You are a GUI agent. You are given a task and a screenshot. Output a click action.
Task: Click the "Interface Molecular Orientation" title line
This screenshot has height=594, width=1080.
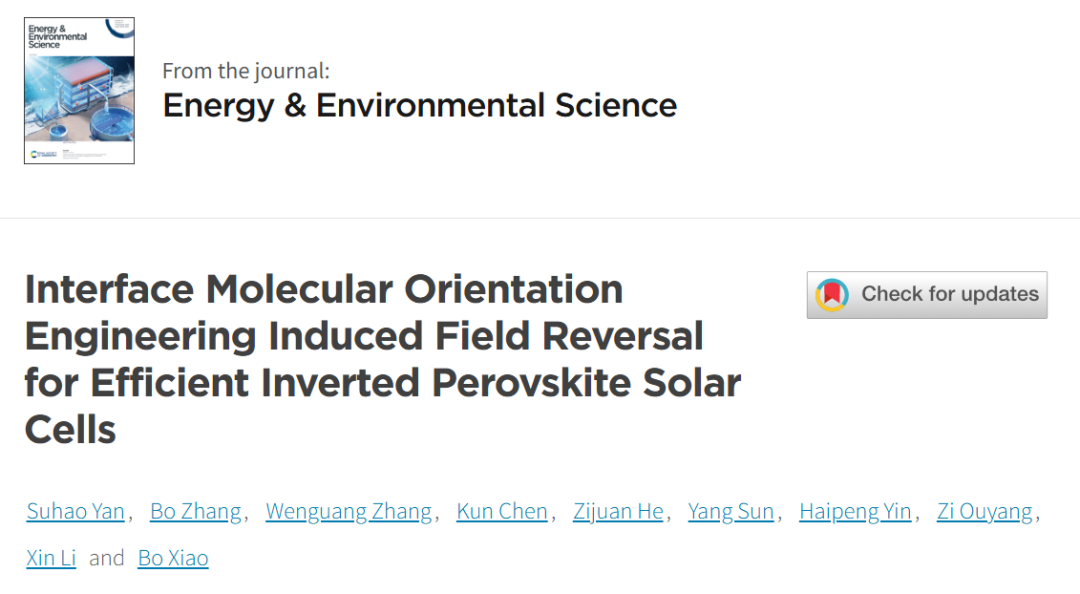click(x=323, y=289)
